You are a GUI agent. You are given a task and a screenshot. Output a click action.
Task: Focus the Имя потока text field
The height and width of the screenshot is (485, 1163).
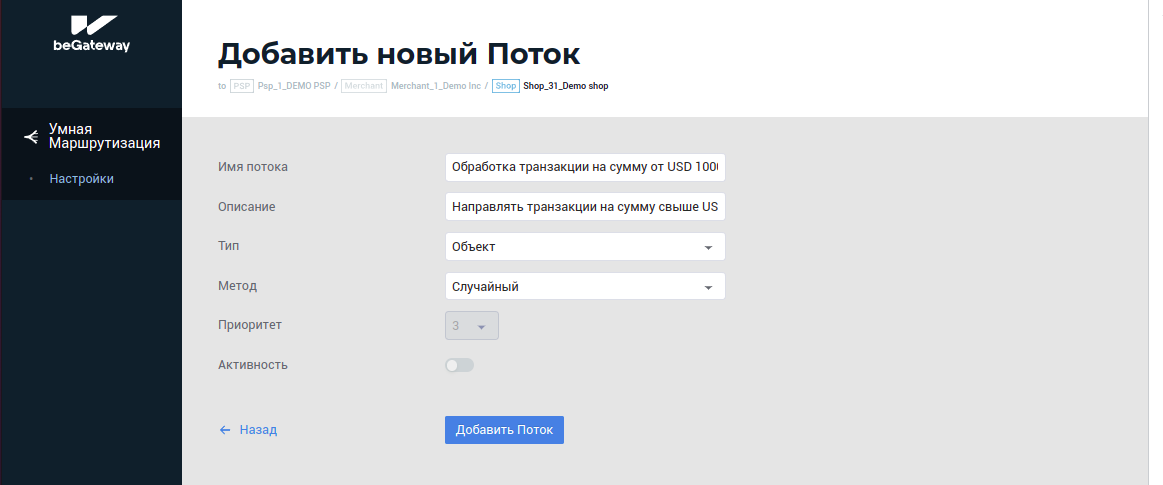click(x=584, y=167)
